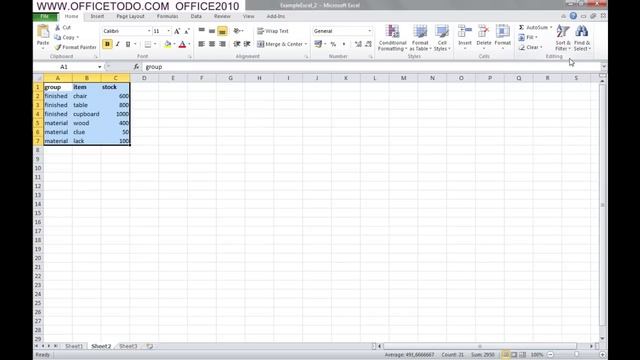Screen dimensions: 640x360
Task: Align text right
Action: pyautogui.click(x=222, y=44)
